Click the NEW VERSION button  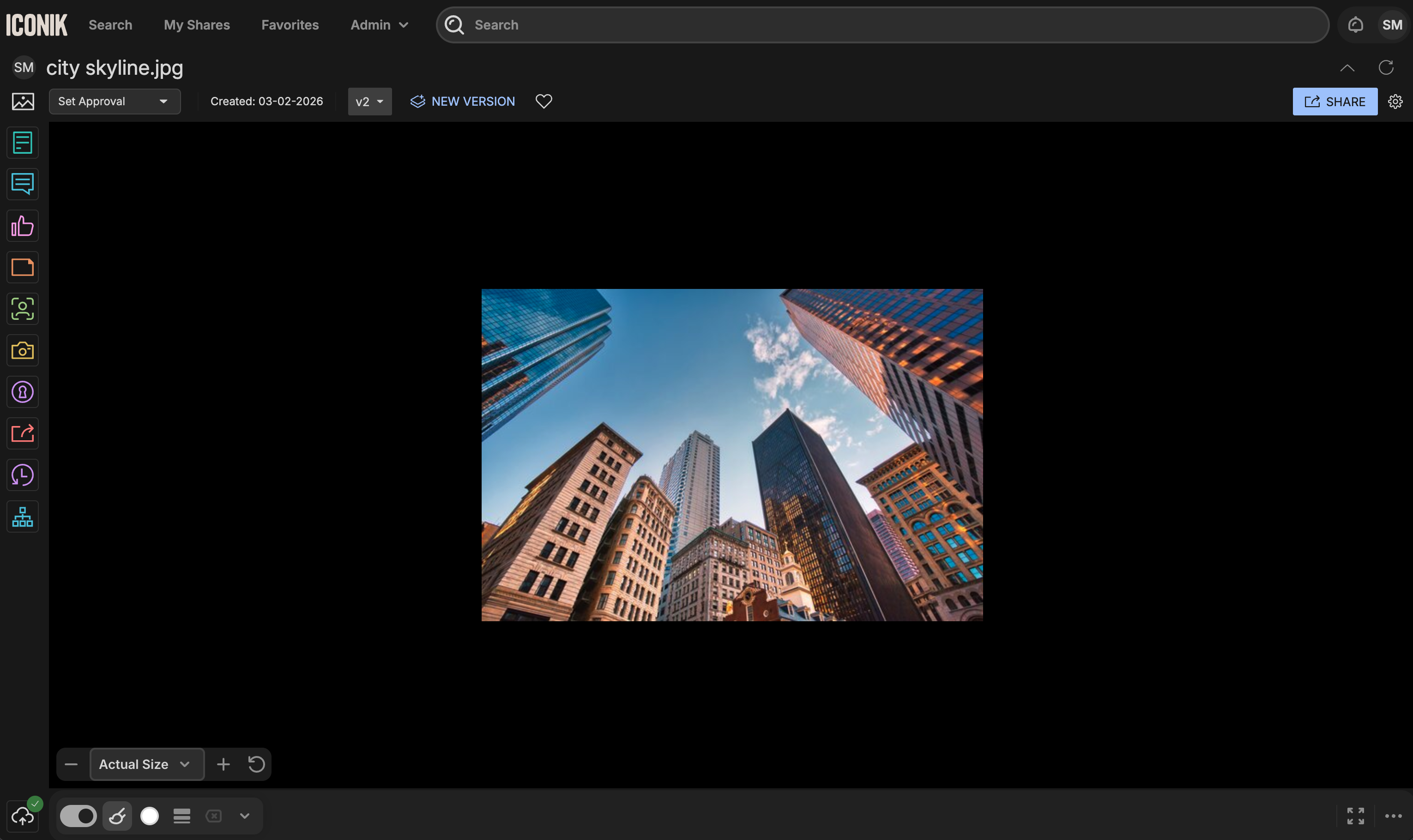click(x=463, y=102)
